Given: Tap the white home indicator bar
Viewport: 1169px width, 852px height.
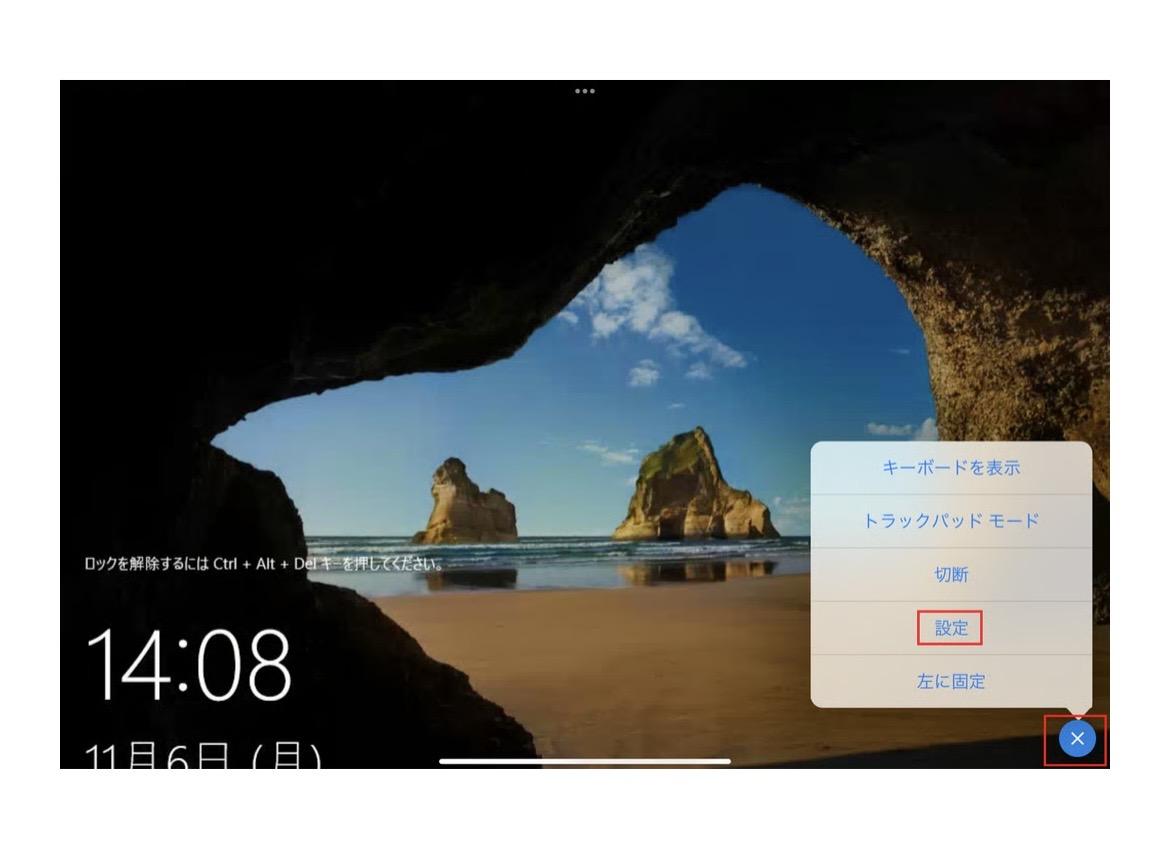Looking at the screenshot, I should click(x=584, y=761).
